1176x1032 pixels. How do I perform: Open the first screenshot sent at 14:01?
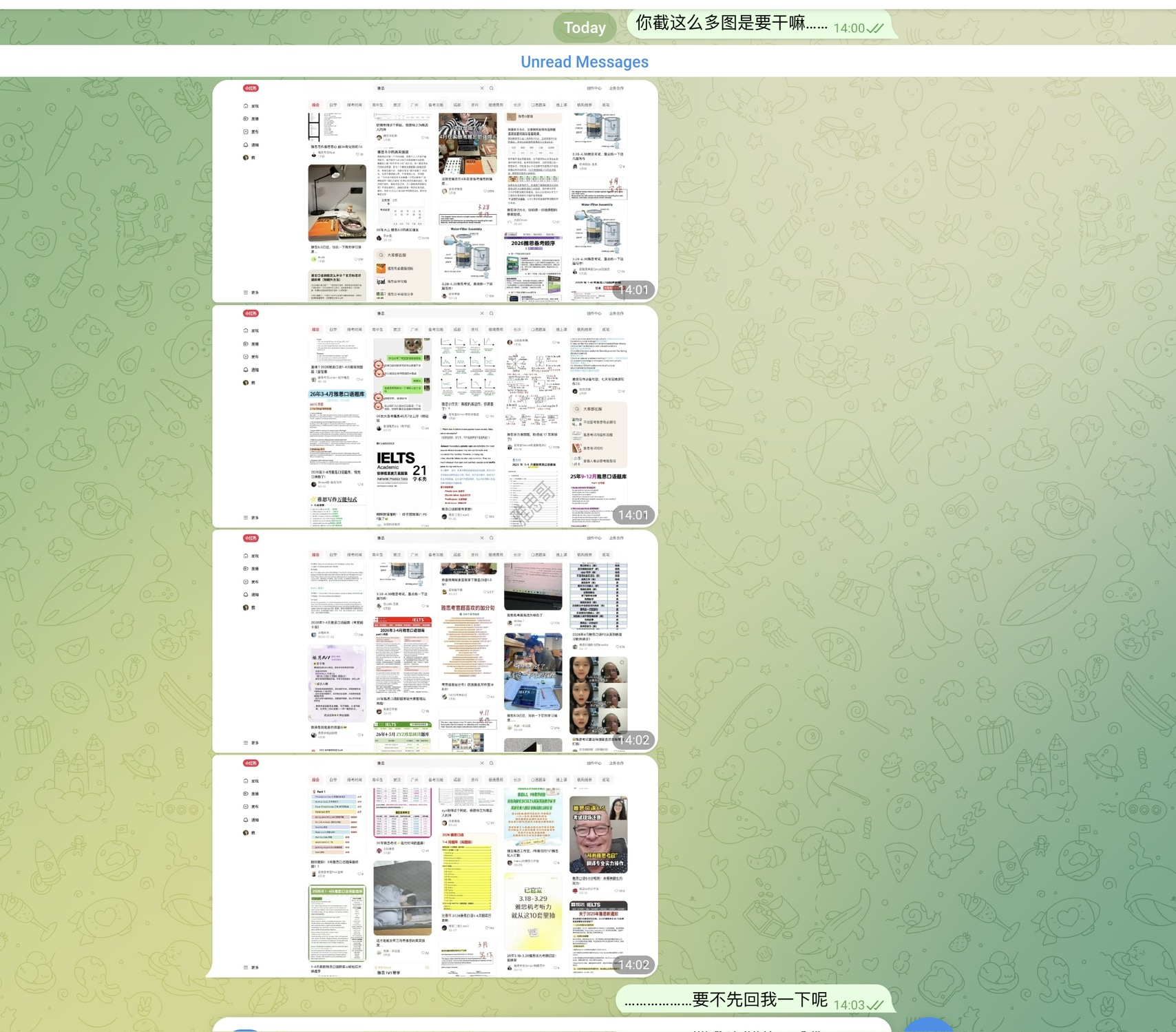[434, 191]
